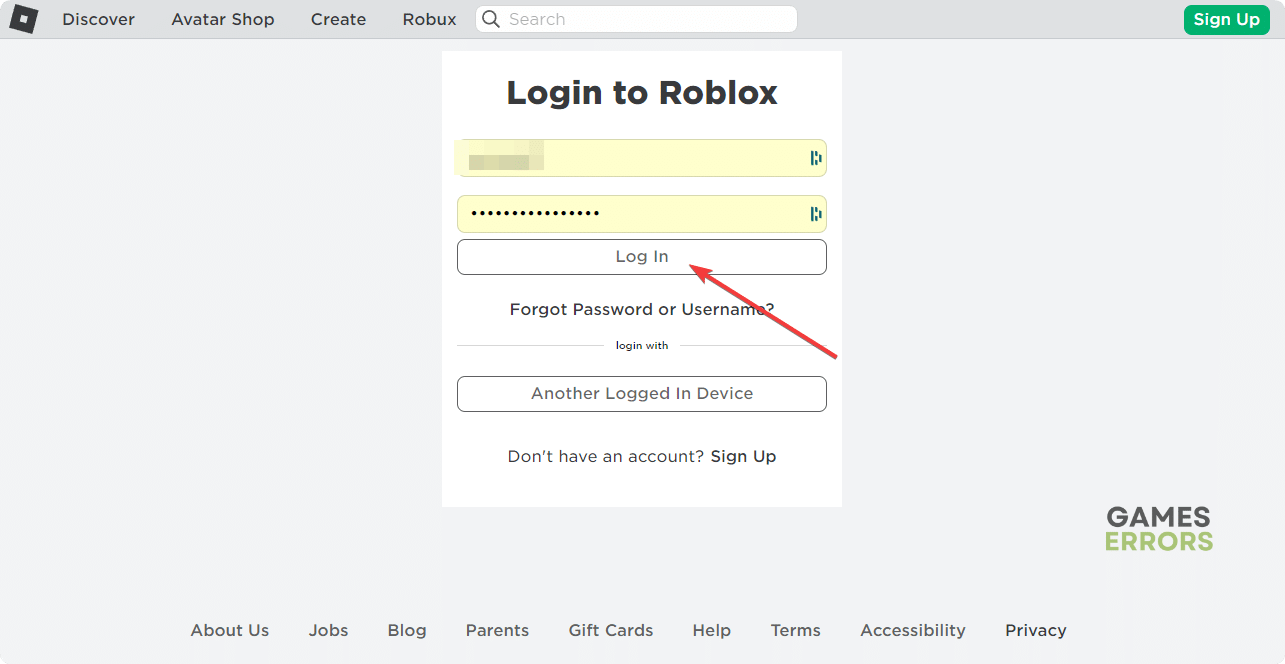The width and height of the screenshot is (1285, 664).
Task: Open About Us footer link
Action: coord(230,630)
